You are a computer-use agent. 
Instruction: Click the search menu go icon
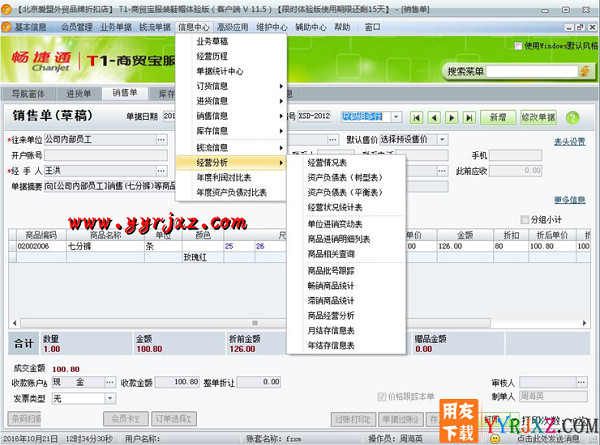tap(585, 71)
